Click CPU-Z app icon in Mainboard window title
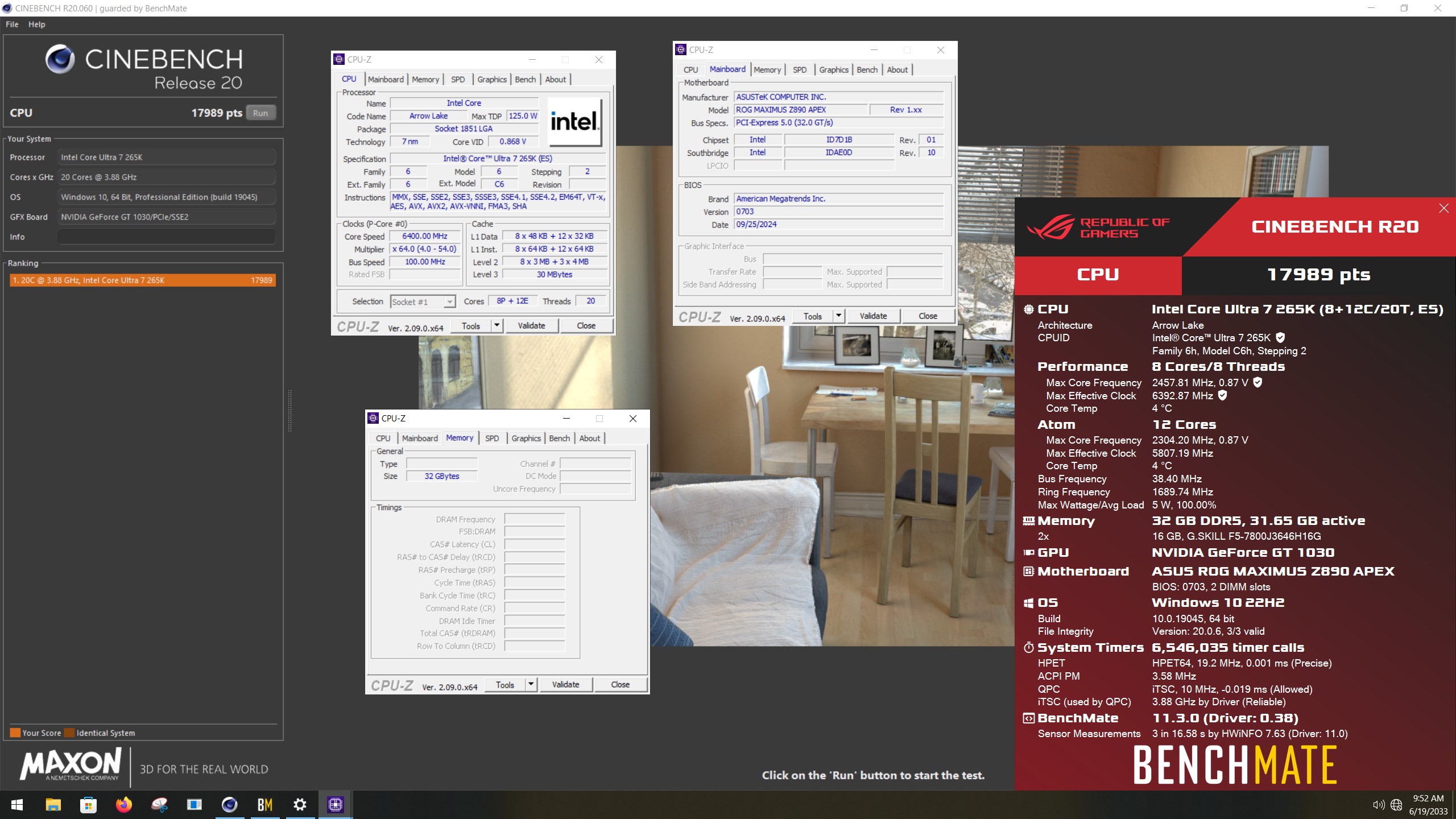Screen dimensions: 1456x819 point(681,49)
